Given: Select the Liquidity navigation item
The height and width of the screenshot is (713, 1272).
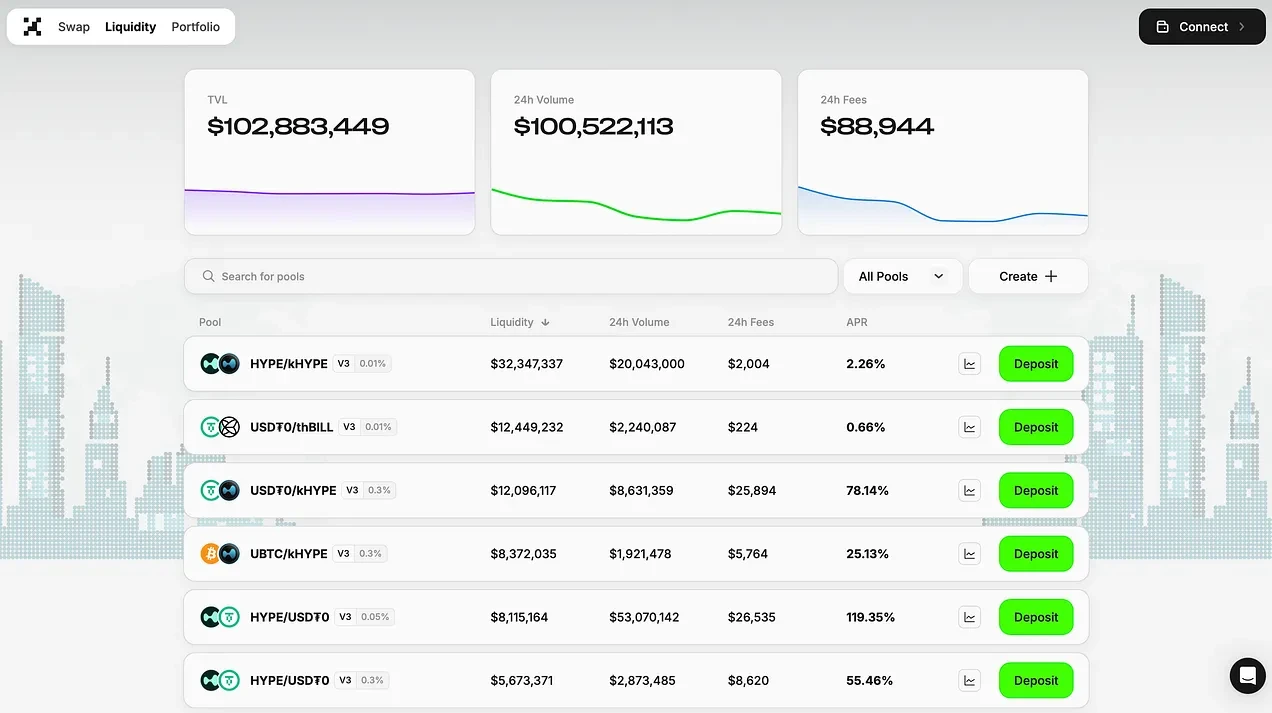Looking at the screenshot, I should coord(130,27).
